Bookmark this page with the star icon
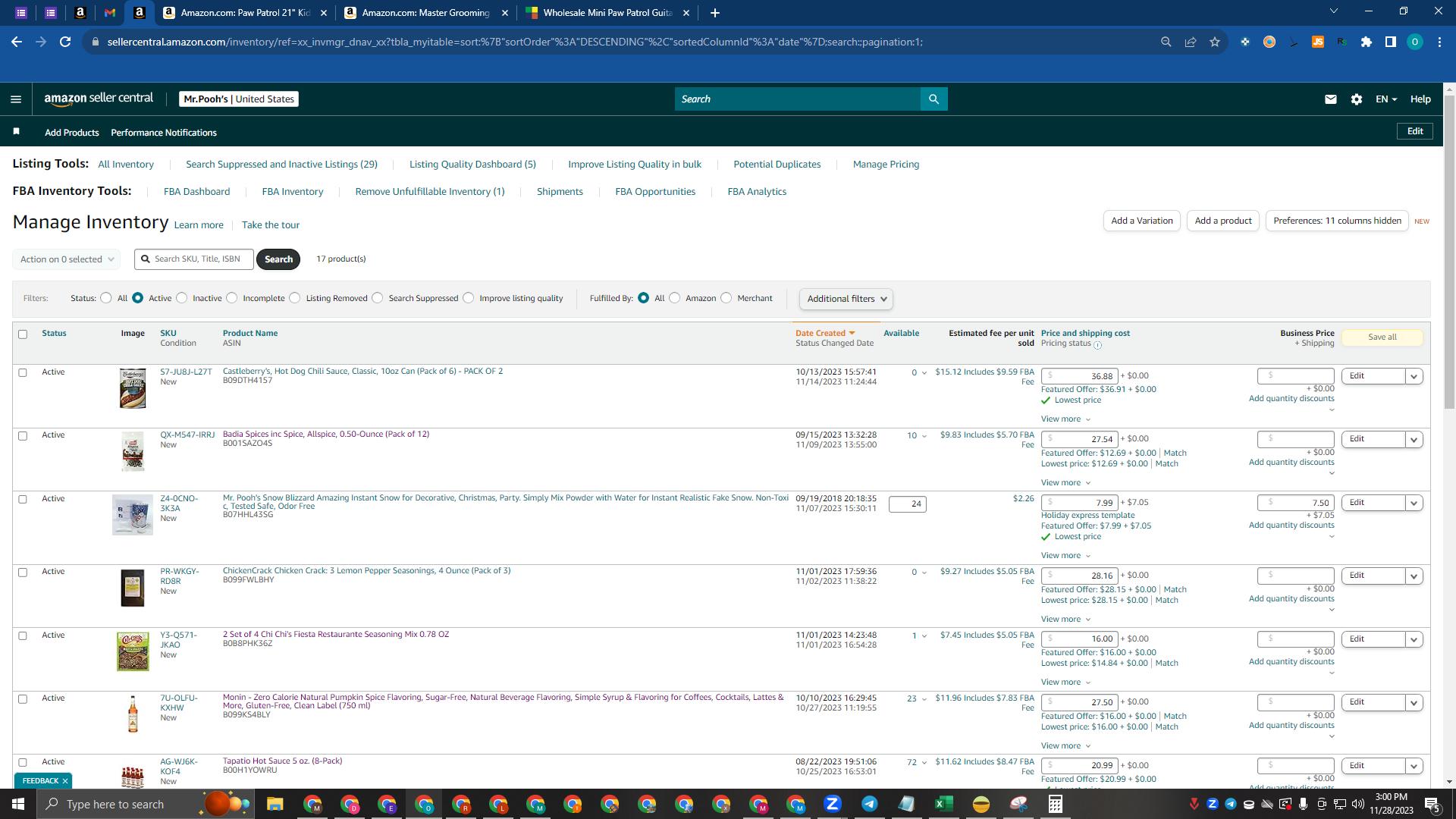1456x819 pixels. point(1215,42)
